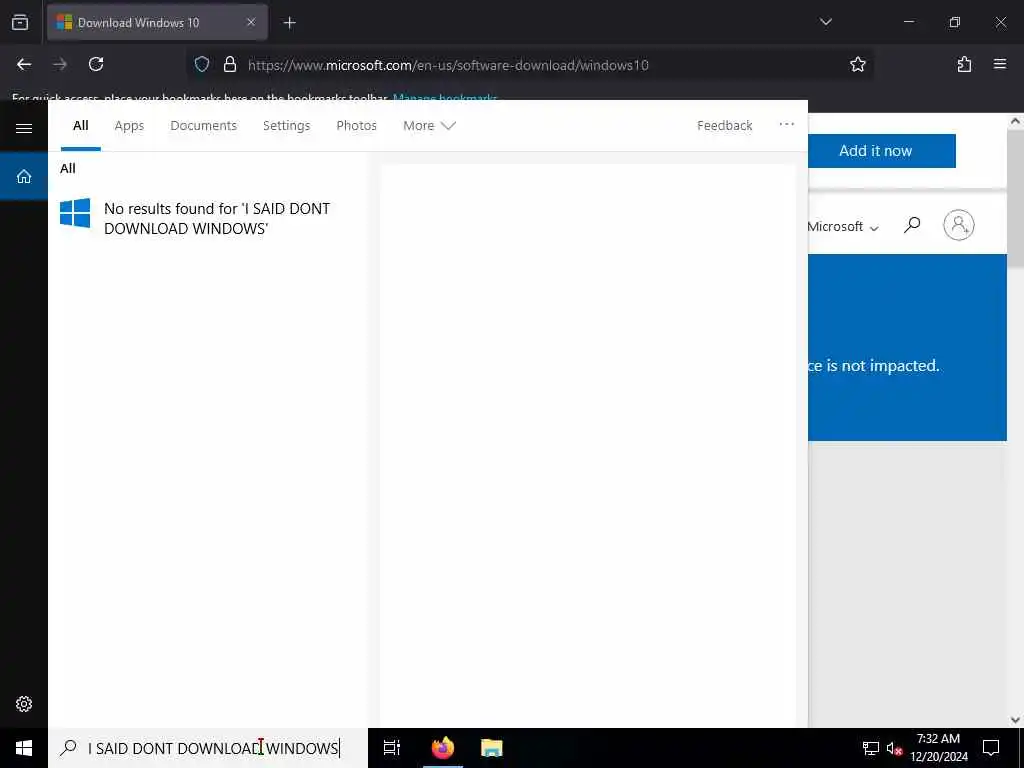This screenshot has height=768, width=1024.
Task: Click the taskbar search text box
Action: pos(208,748)
